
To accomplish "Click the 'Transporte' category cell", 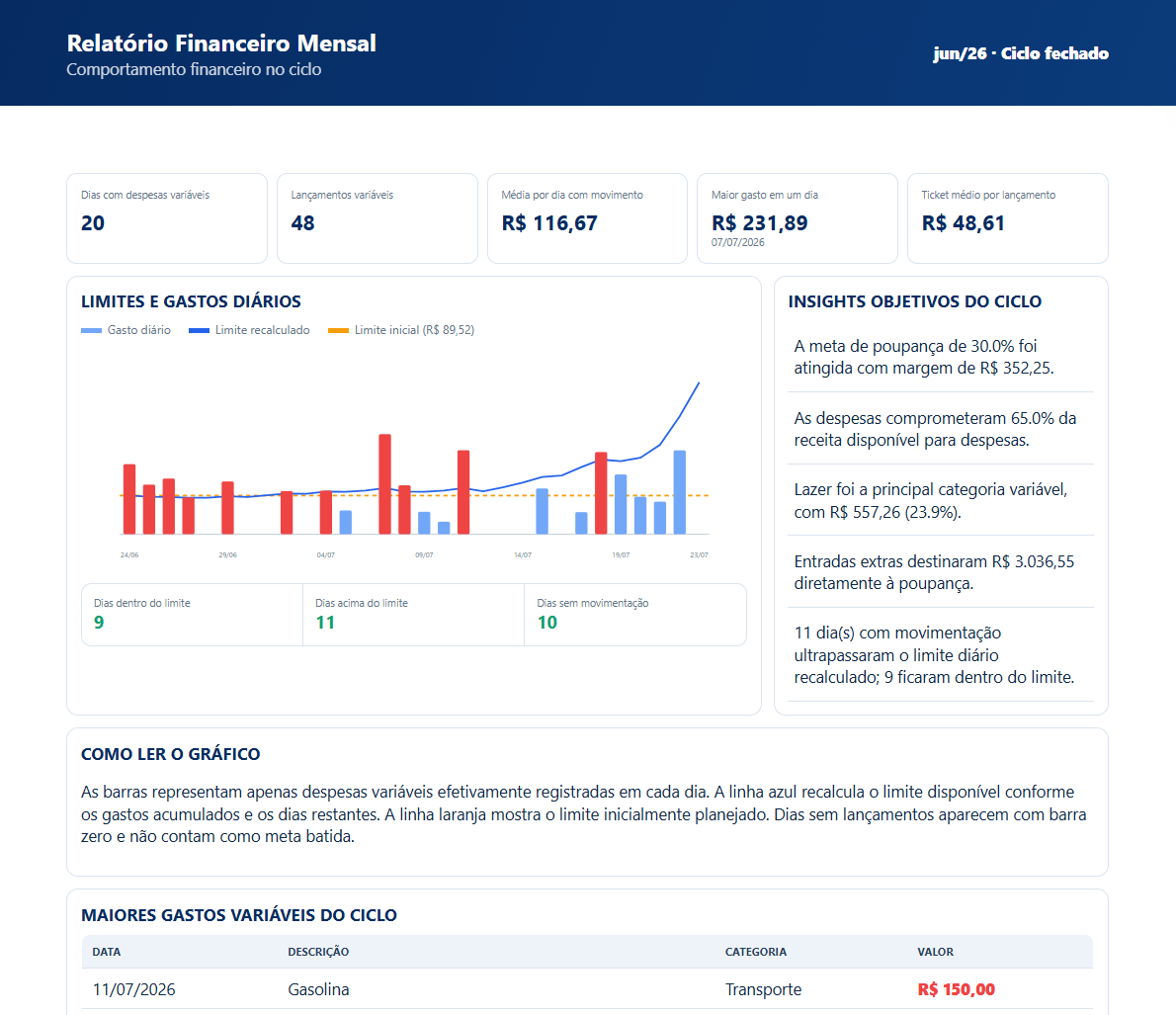I will pyautogui.click(x=763, y=989).
